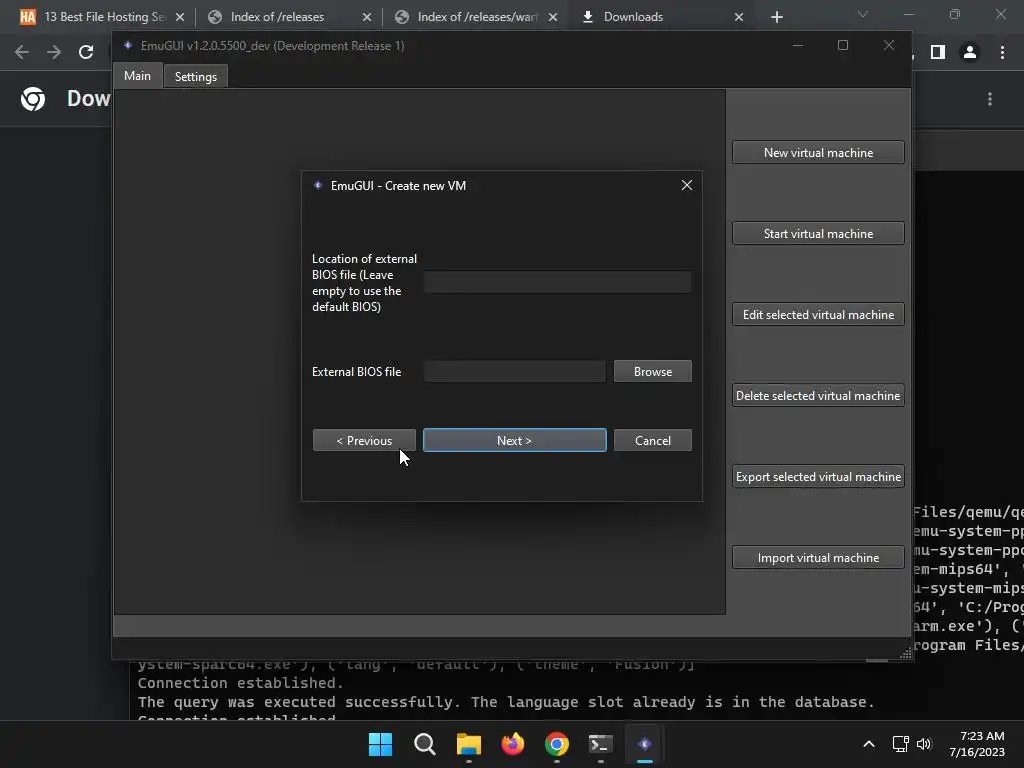This screenshot has height=768, width=1024.
Task: Close the Index of /releases tab
Action: tap(366, 17)
